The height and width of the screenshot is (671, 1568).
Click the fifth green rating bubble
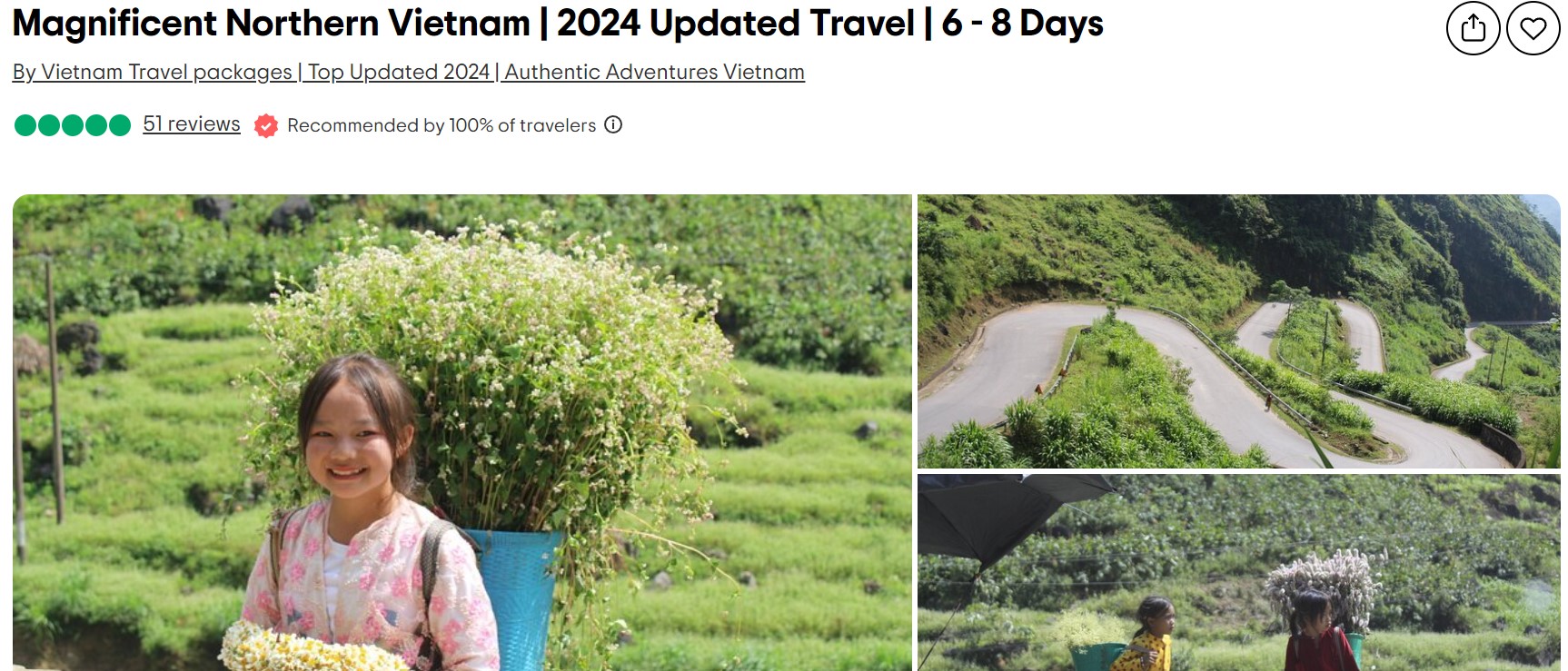point(120,125)
